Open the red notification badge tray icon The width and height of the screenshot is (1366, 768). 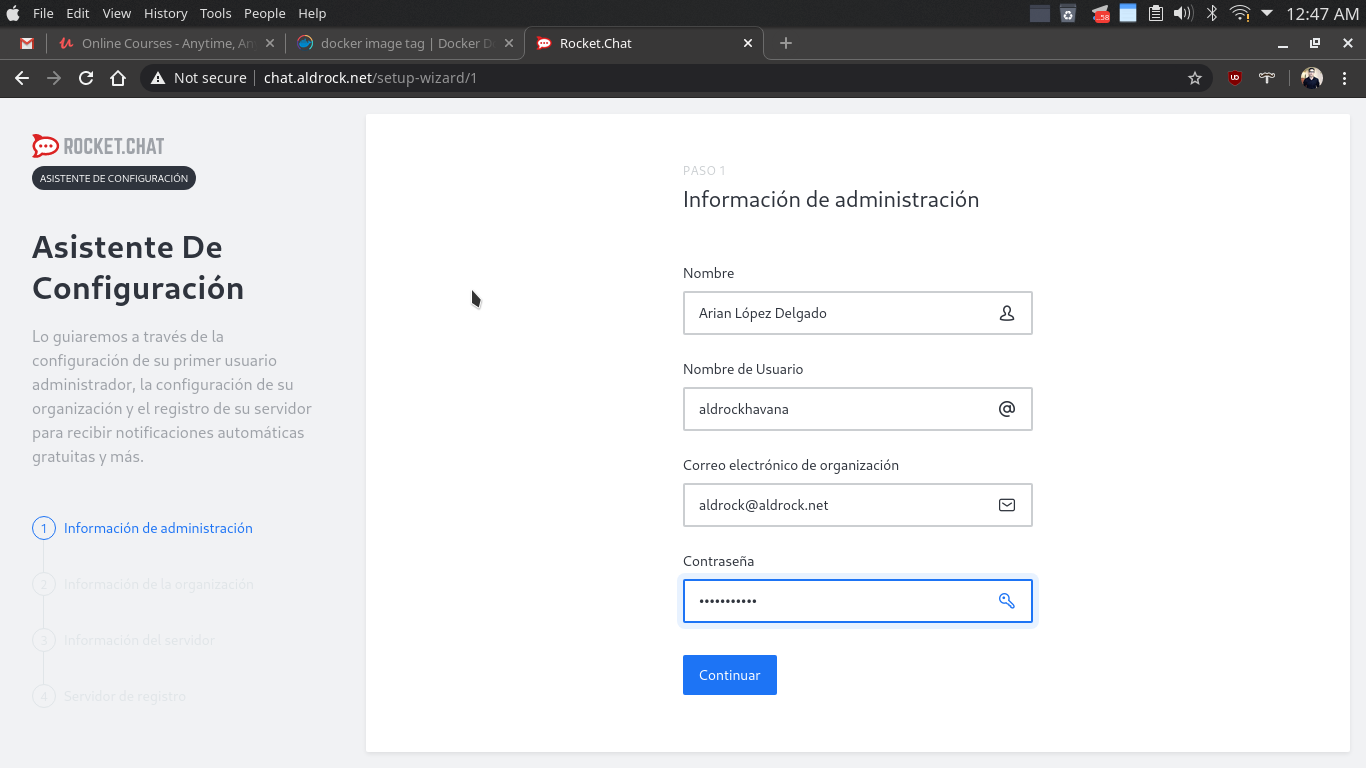[1101, 13]
